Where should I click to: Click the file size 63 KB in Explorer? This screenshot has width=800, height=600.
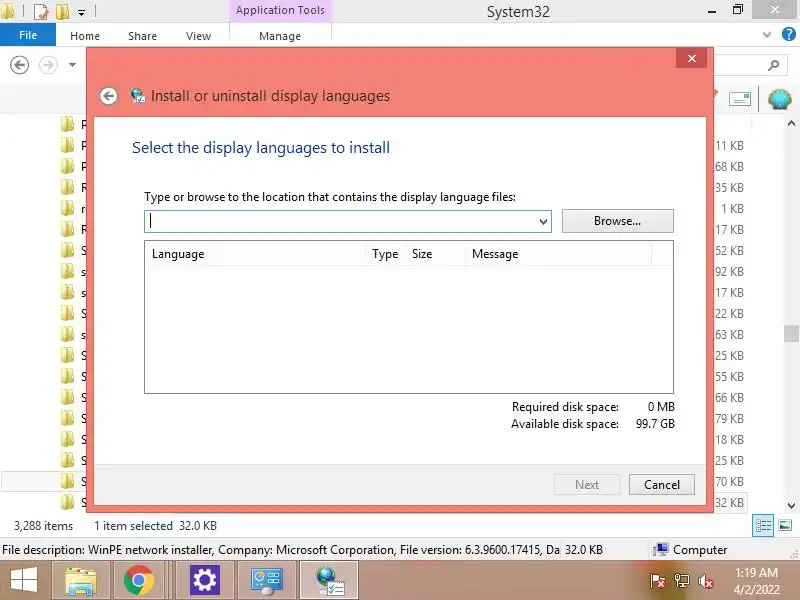pos(729,334)
